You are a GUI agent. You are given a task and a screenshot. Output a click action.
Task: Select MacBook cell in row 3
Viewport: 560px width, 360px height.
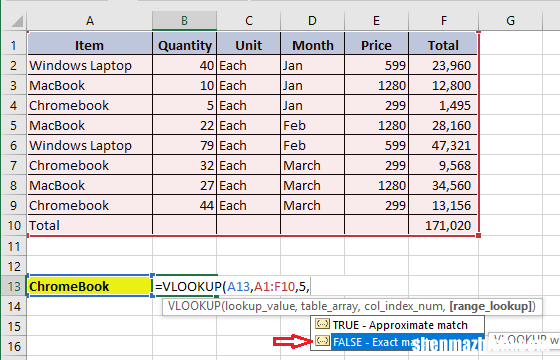(90, 85)
